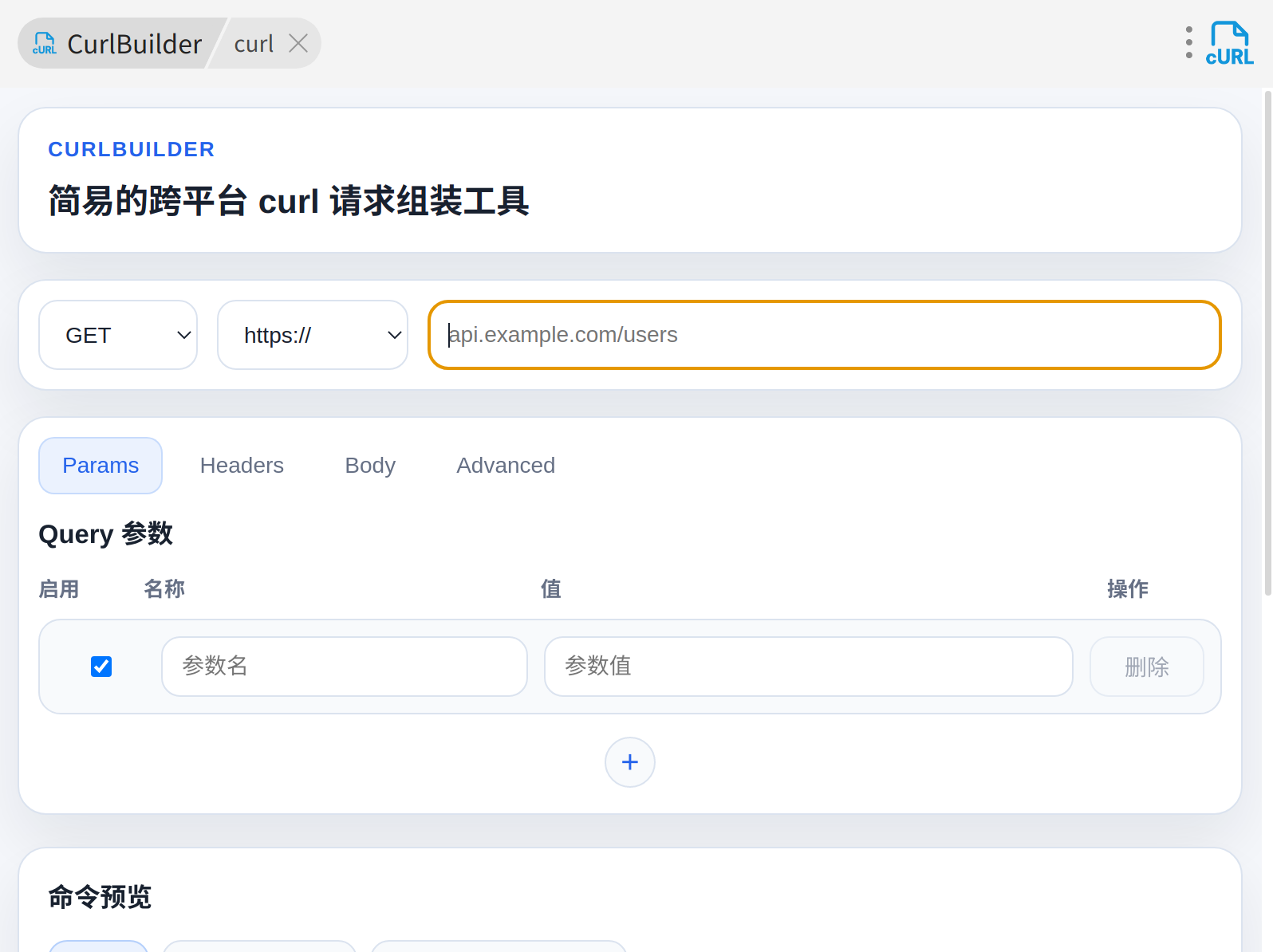Screen dimensions: 1273x952
Task: Expand the https:// protocol dropdown
Action: point(313,335)
